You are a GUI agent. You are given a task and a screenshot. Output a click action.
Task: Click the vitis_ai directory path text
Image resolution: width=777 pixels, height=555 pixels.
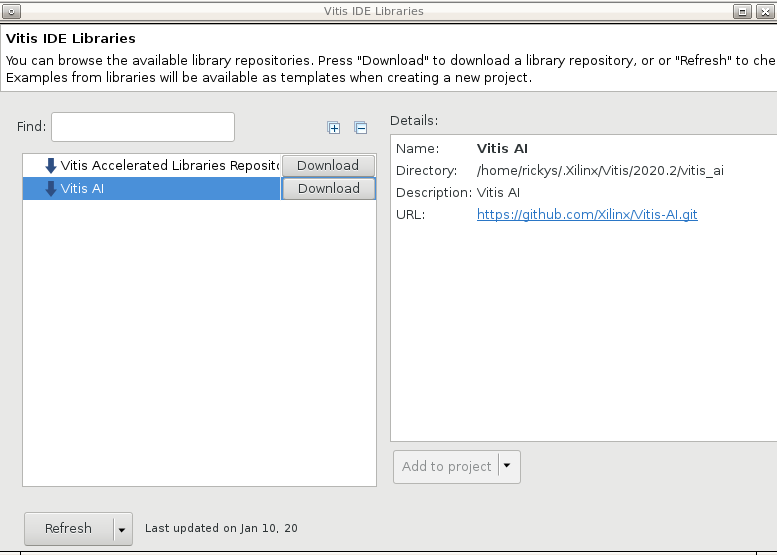(600, 171)
